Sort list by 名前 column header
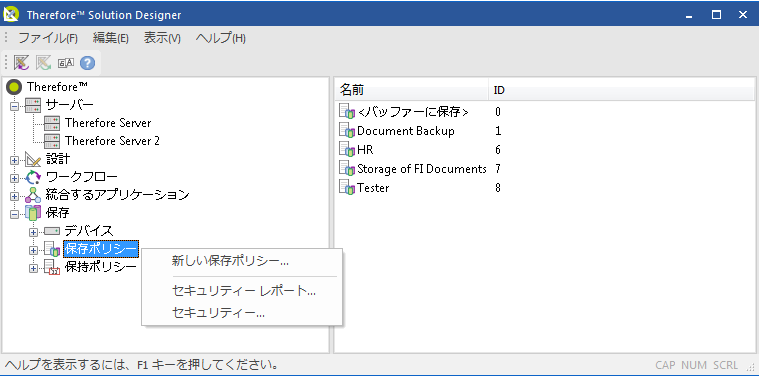Image resolution: width=759 pixels, height=376 pixels. pos(412,90)
